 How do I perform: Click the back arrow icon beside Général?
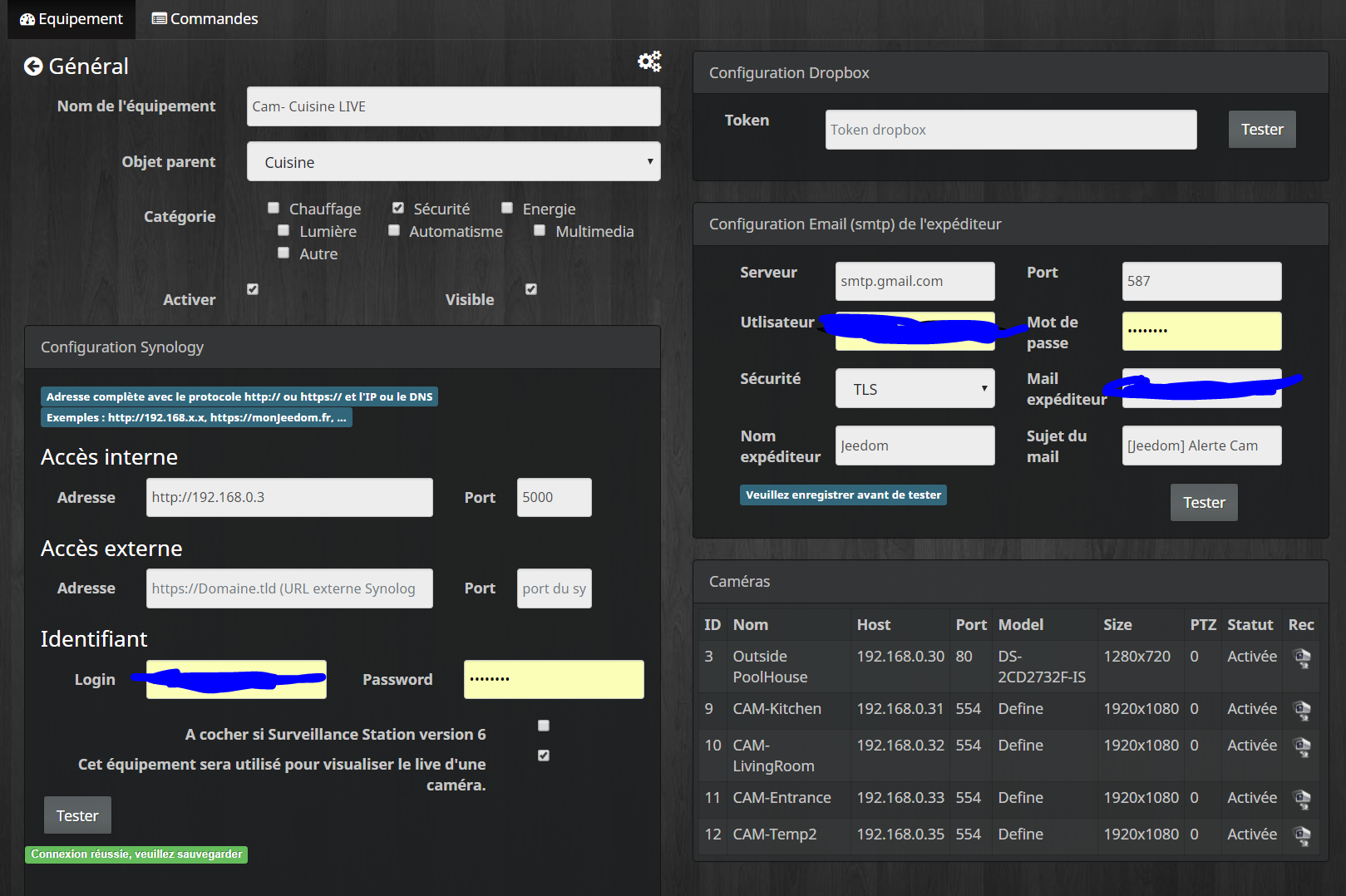point(33,66)
